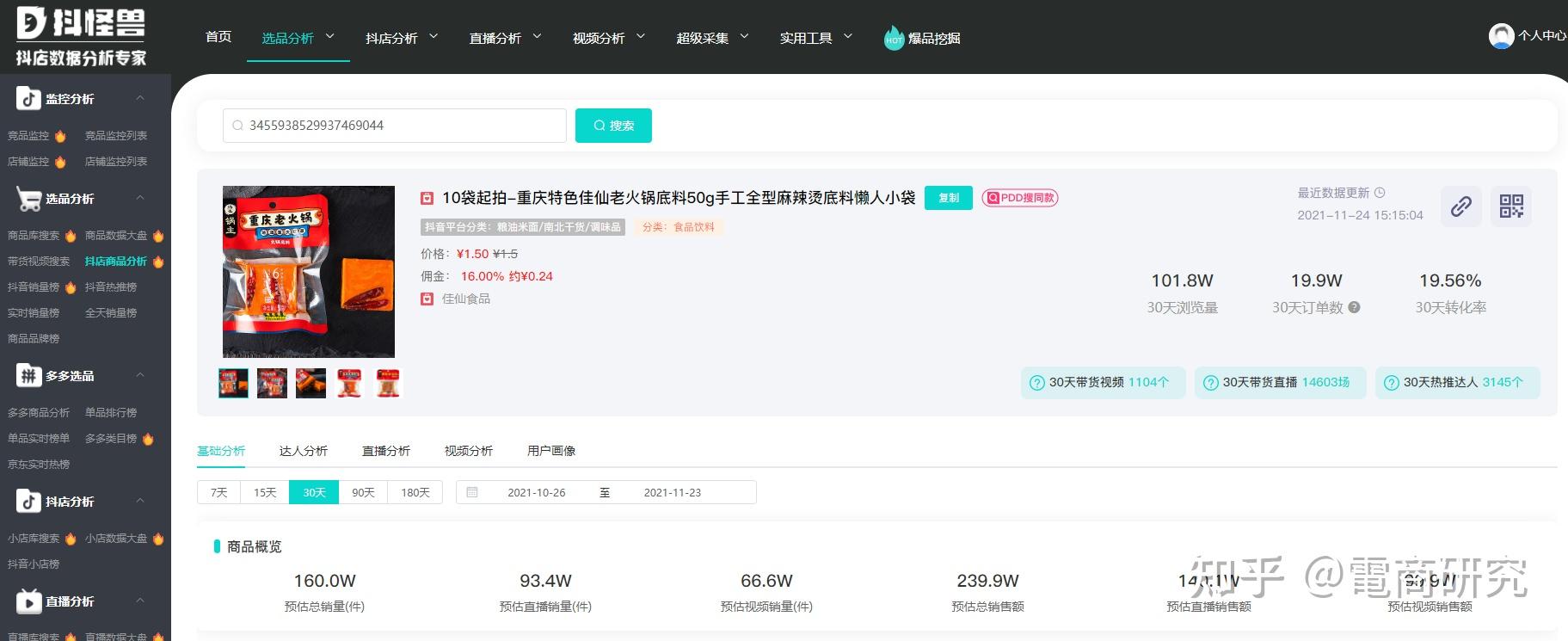The image size is (1568, 641).
Task: Open the user avatar icon for 个人中心
Action: [1501, 36]
